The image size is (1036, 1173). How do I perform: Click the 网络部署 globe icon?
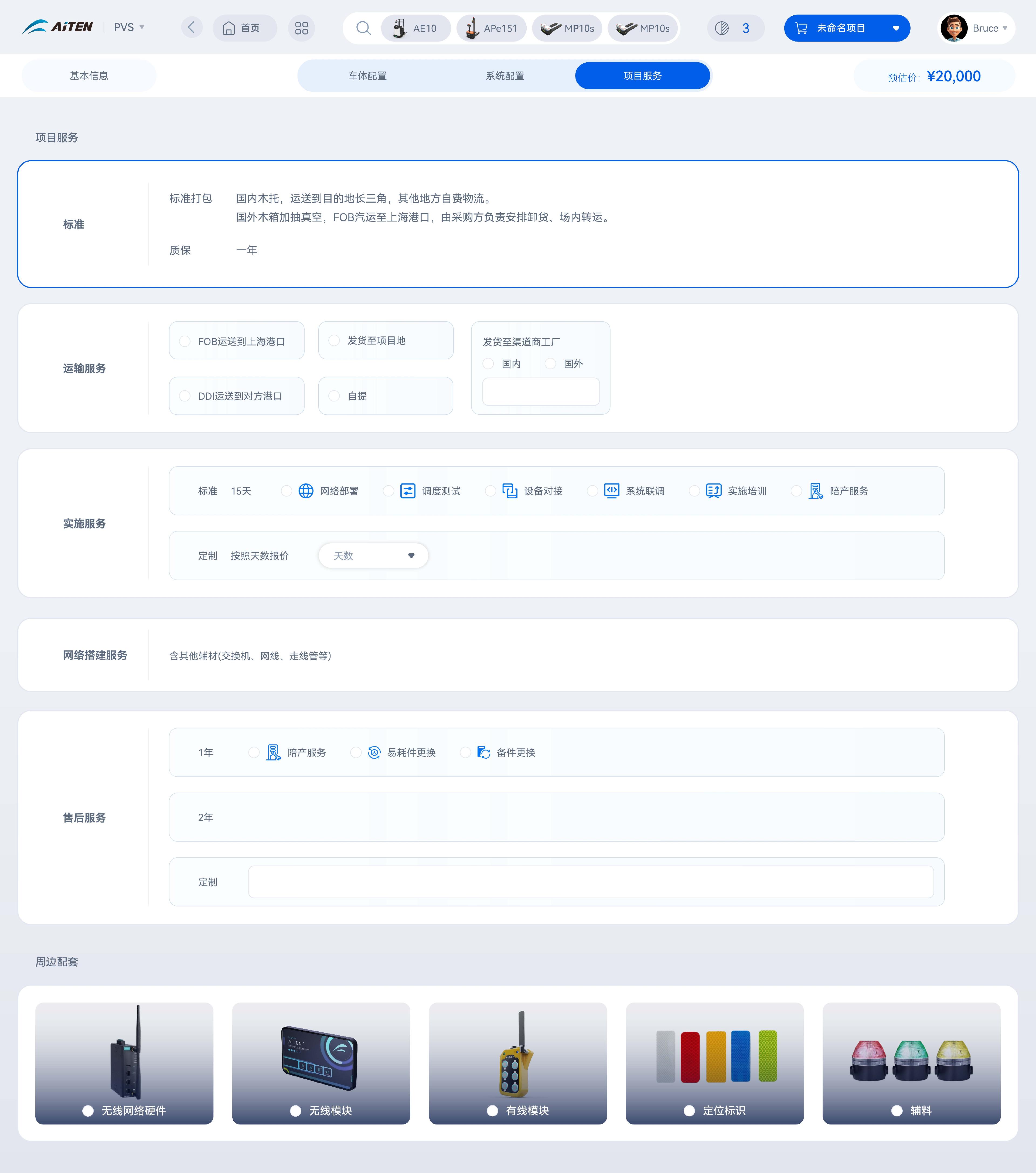306,491
